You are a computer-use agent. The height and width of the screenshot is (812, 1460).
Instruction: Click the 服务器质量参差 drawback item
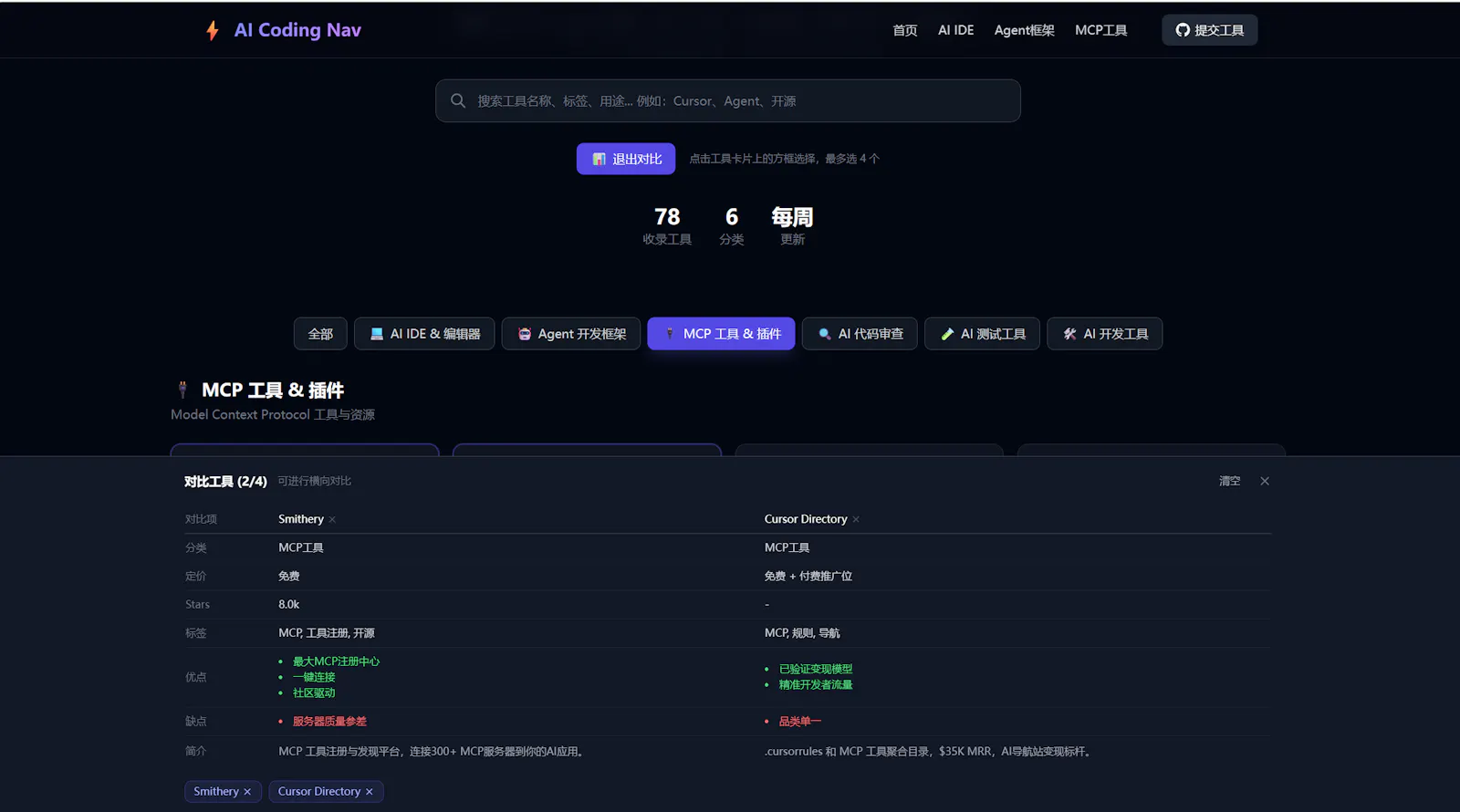tap(329, 722)
